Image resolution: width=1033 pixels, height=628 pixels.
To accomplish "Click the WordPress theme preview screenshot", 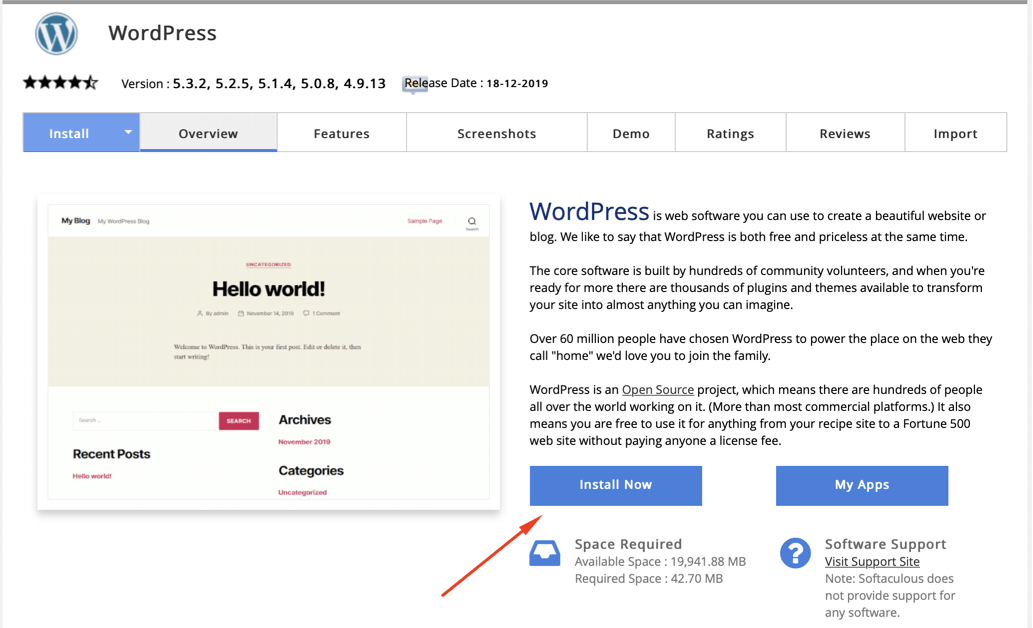I will [x=269, y=352].
